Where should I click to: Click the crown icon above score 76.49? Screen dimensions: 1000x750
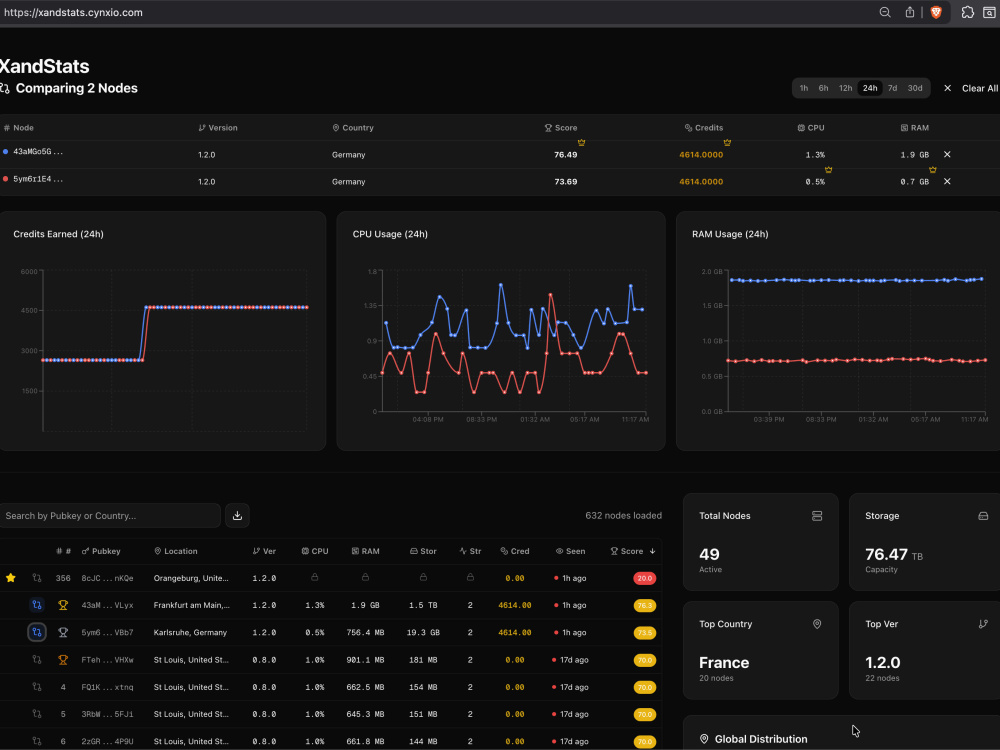[581, 143]
